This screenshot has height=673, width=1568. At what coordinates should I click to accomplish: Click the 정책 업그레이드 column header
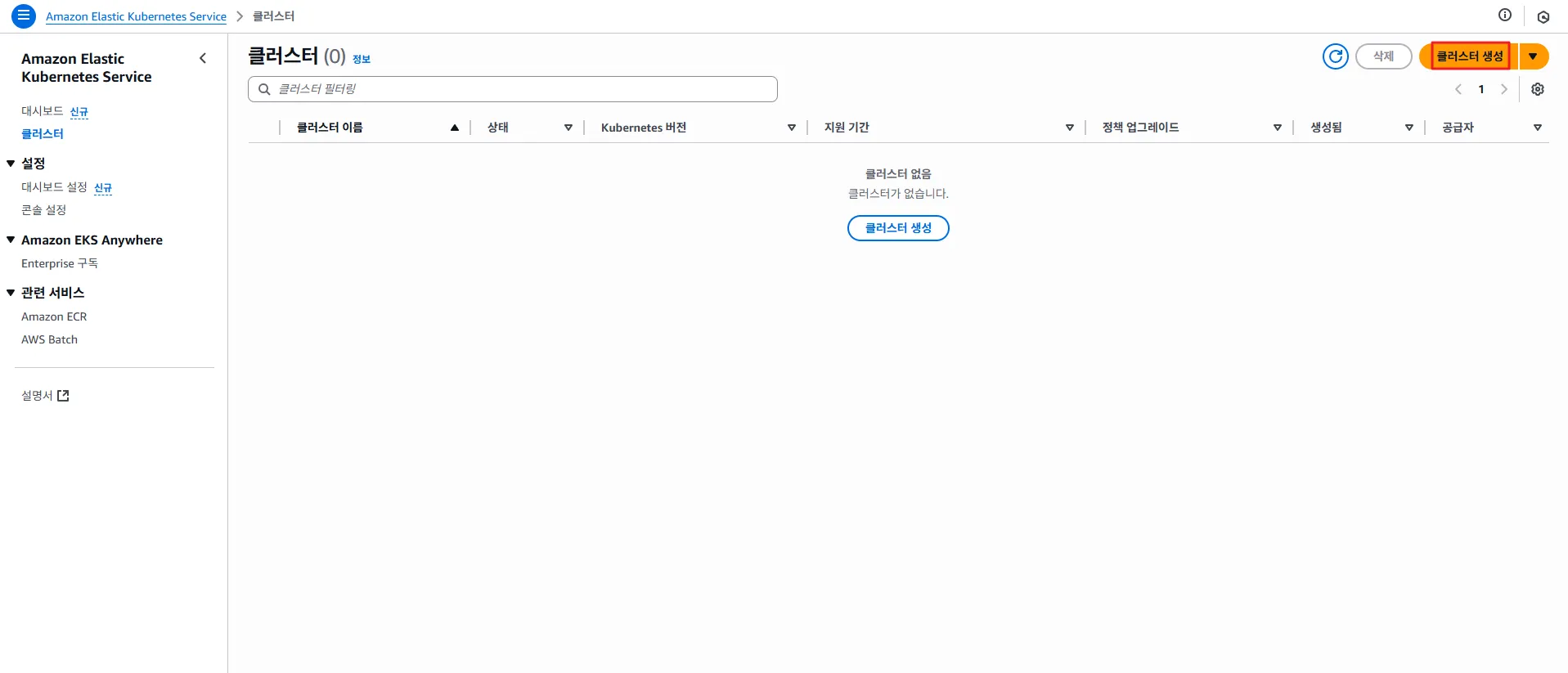[1140, 128]
